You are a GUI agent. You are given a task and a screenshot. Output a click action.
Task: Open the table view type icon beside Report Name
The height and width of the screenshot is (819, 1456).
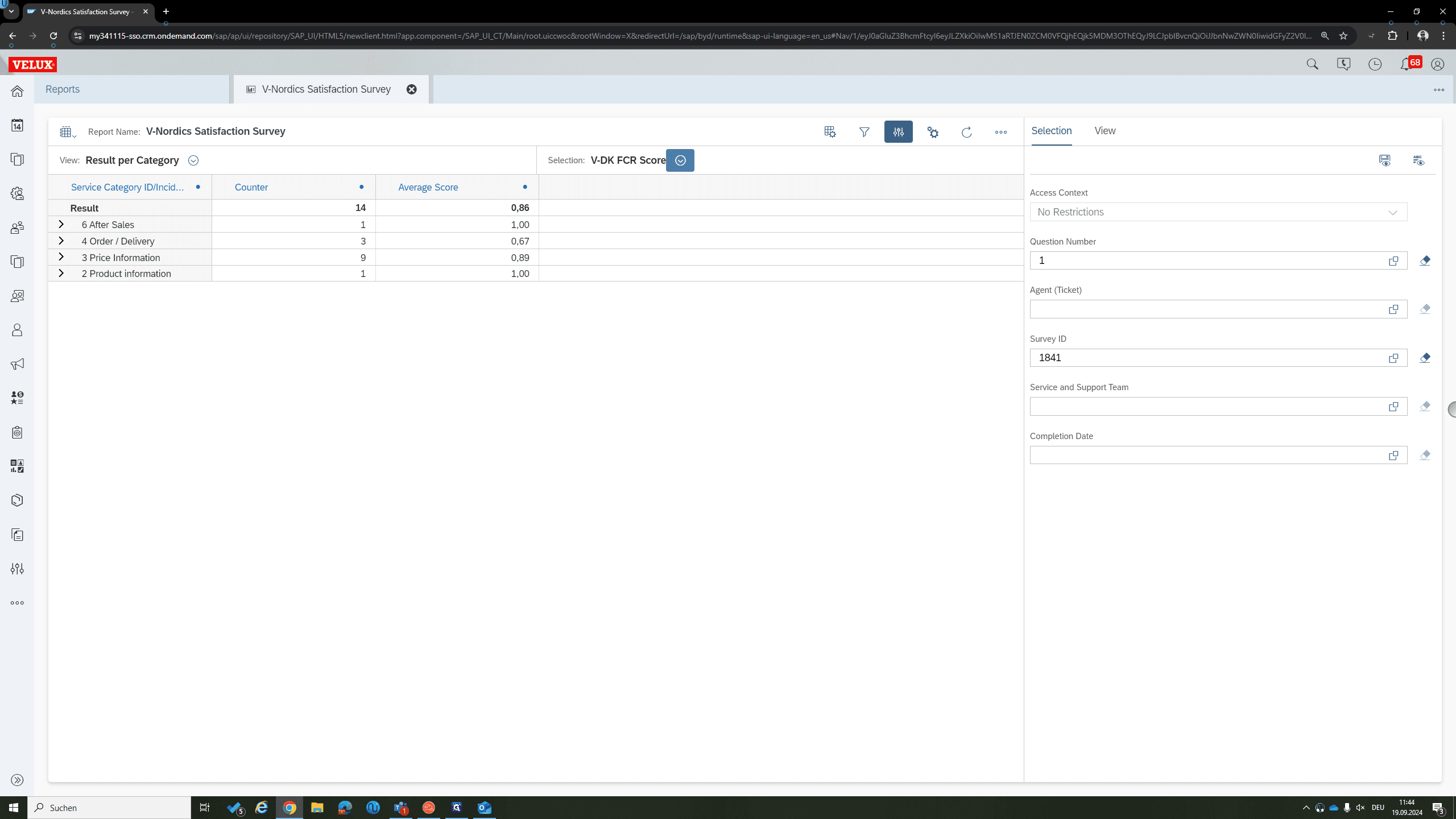coord(68,132)
